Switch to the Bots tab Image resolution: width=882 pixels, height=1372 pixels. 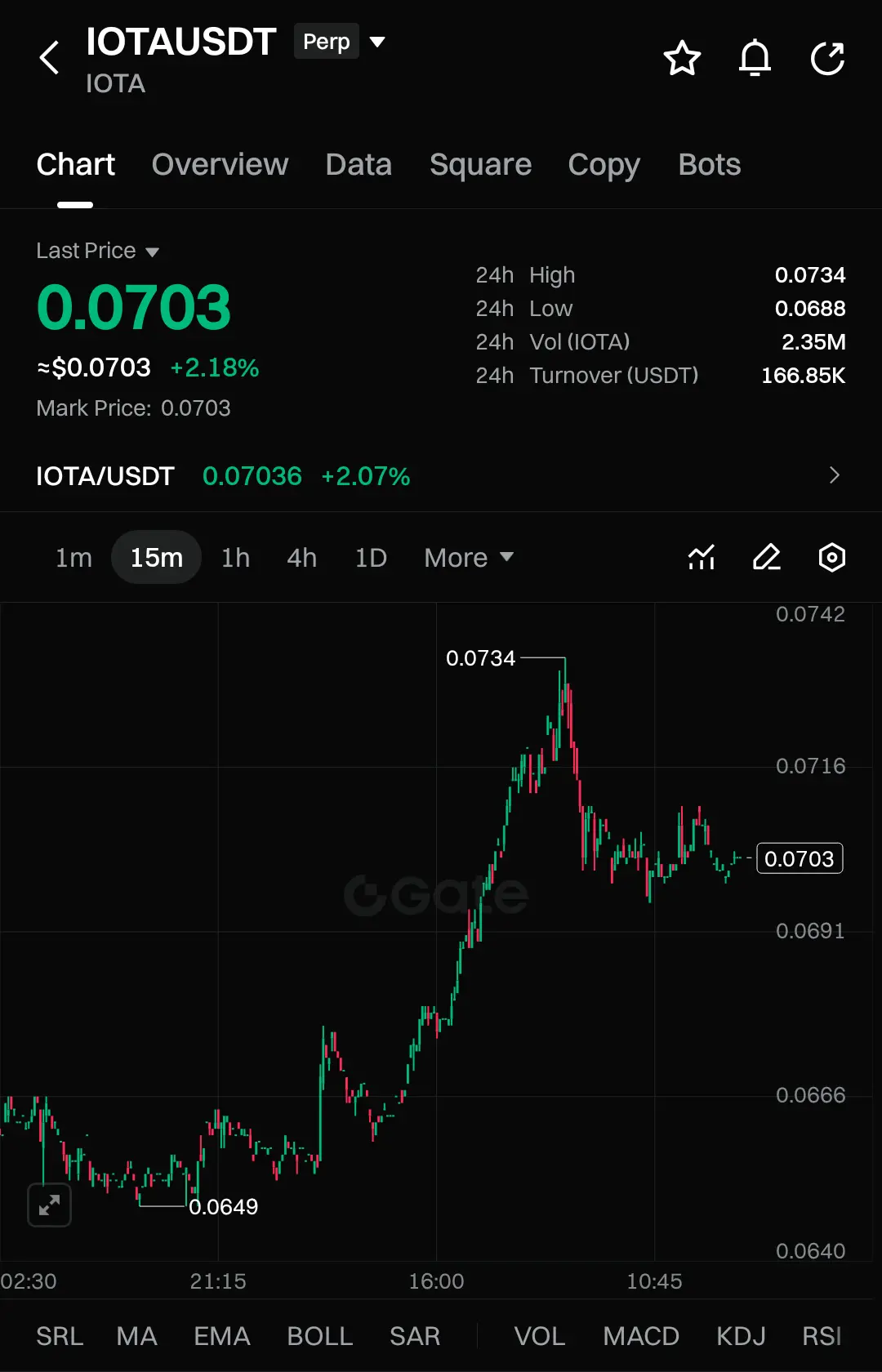coord(710,165)
